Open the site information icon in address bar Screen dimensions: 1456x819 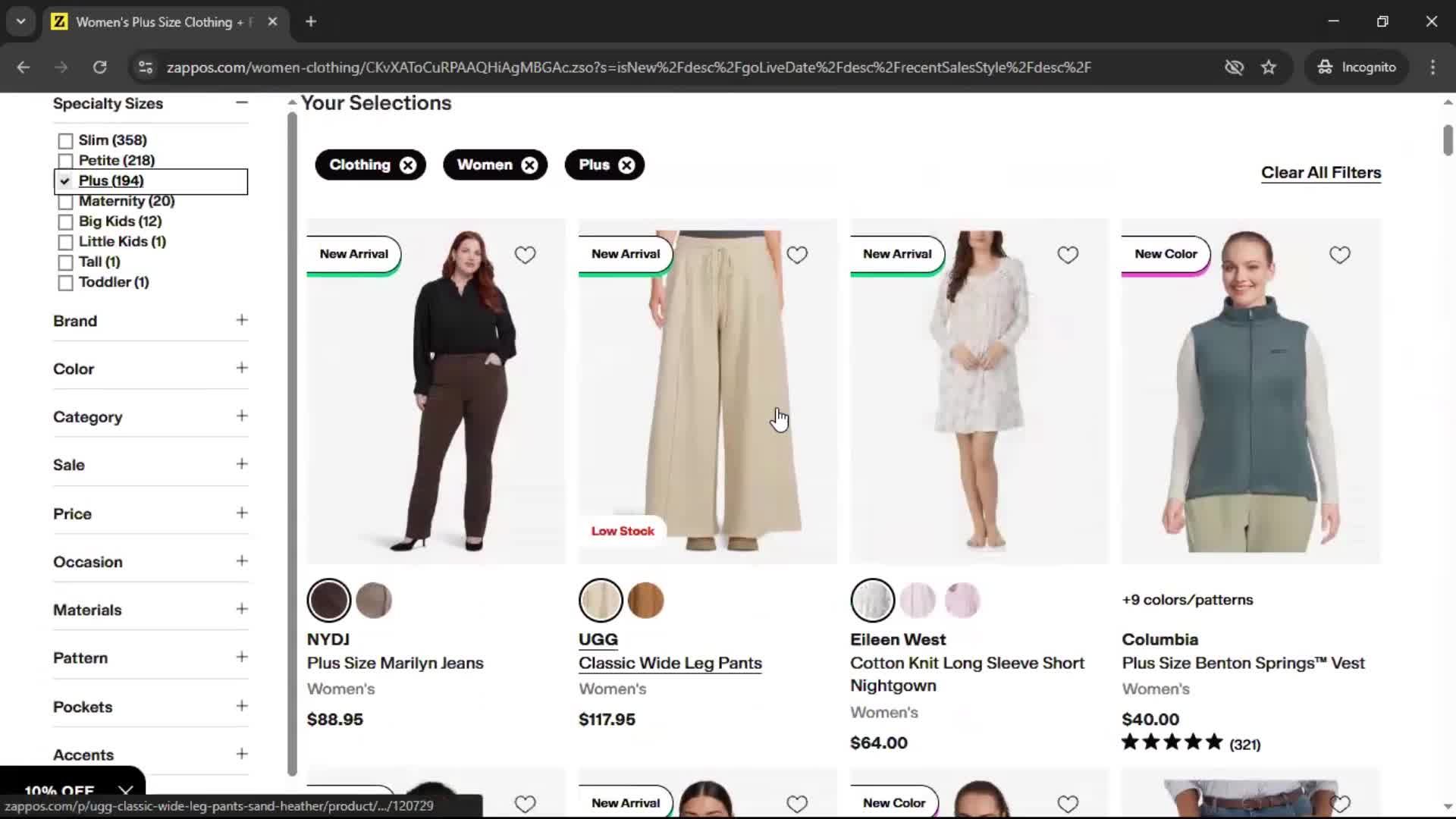pyautogui.click(x=146, y=67)
